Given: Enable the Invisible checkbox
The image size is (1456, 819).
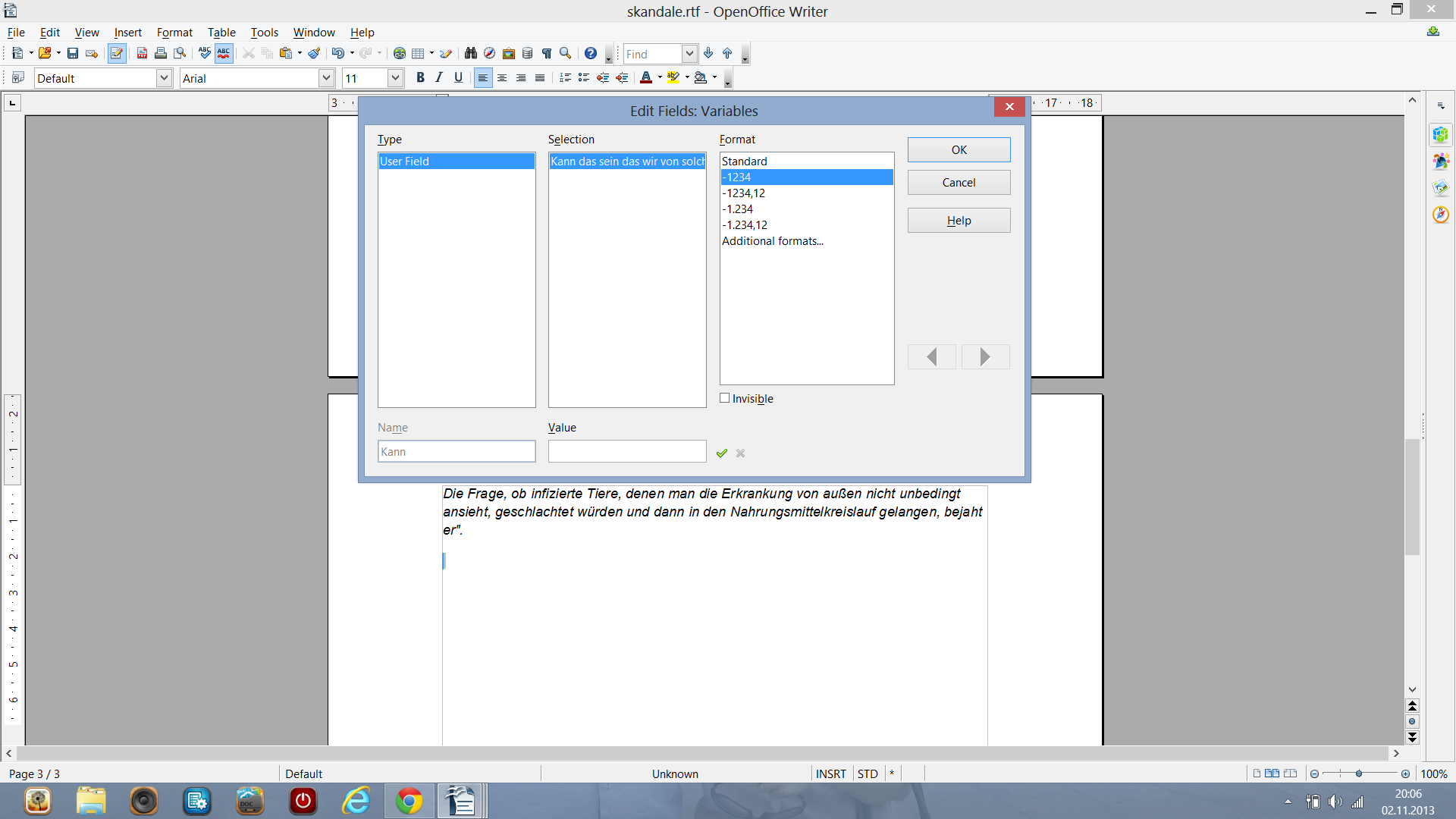Looking at the screenshot, I should [725, 397].
